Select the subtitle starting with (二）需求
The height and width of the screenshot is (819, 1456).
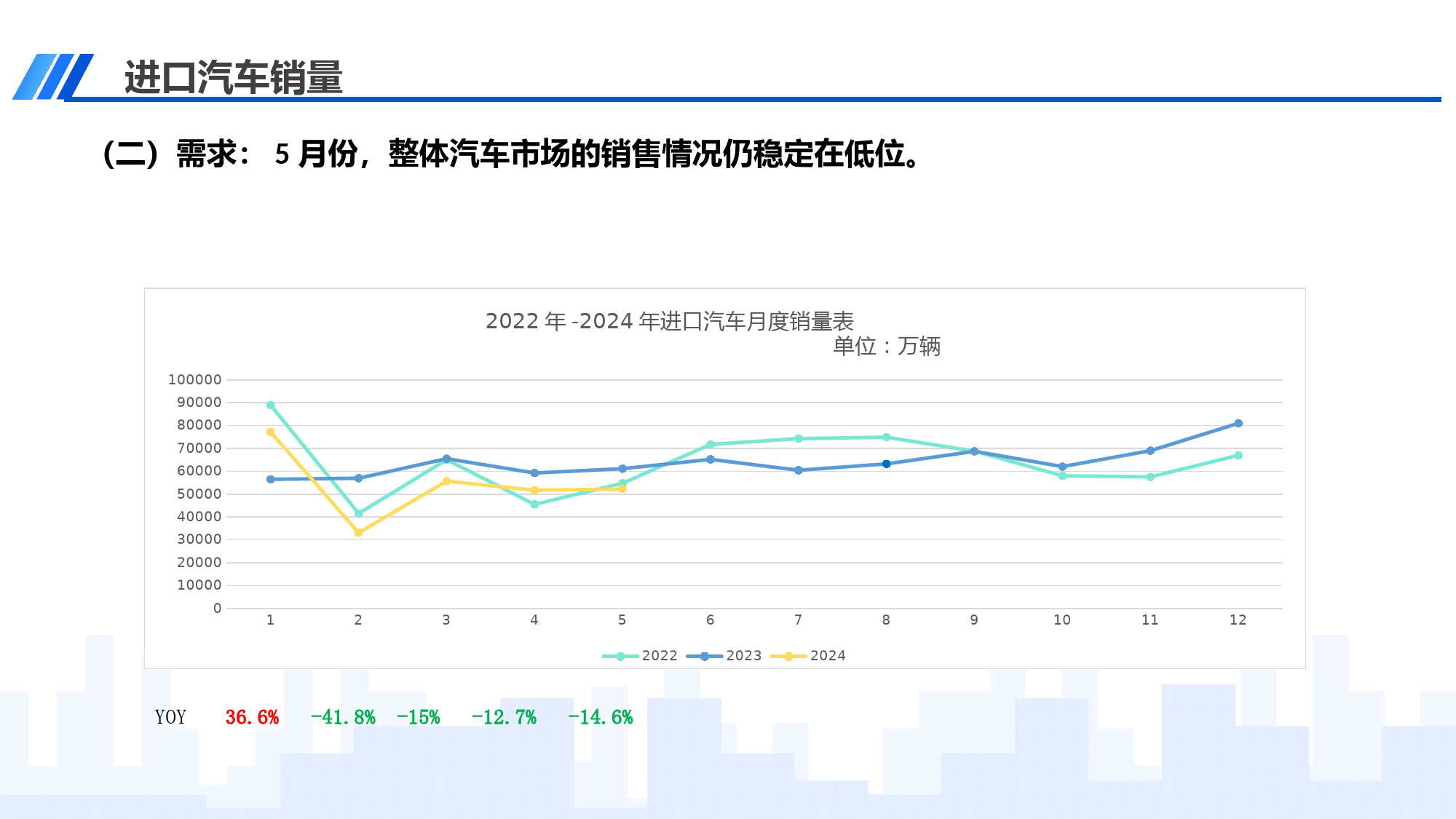coord(513,154)
